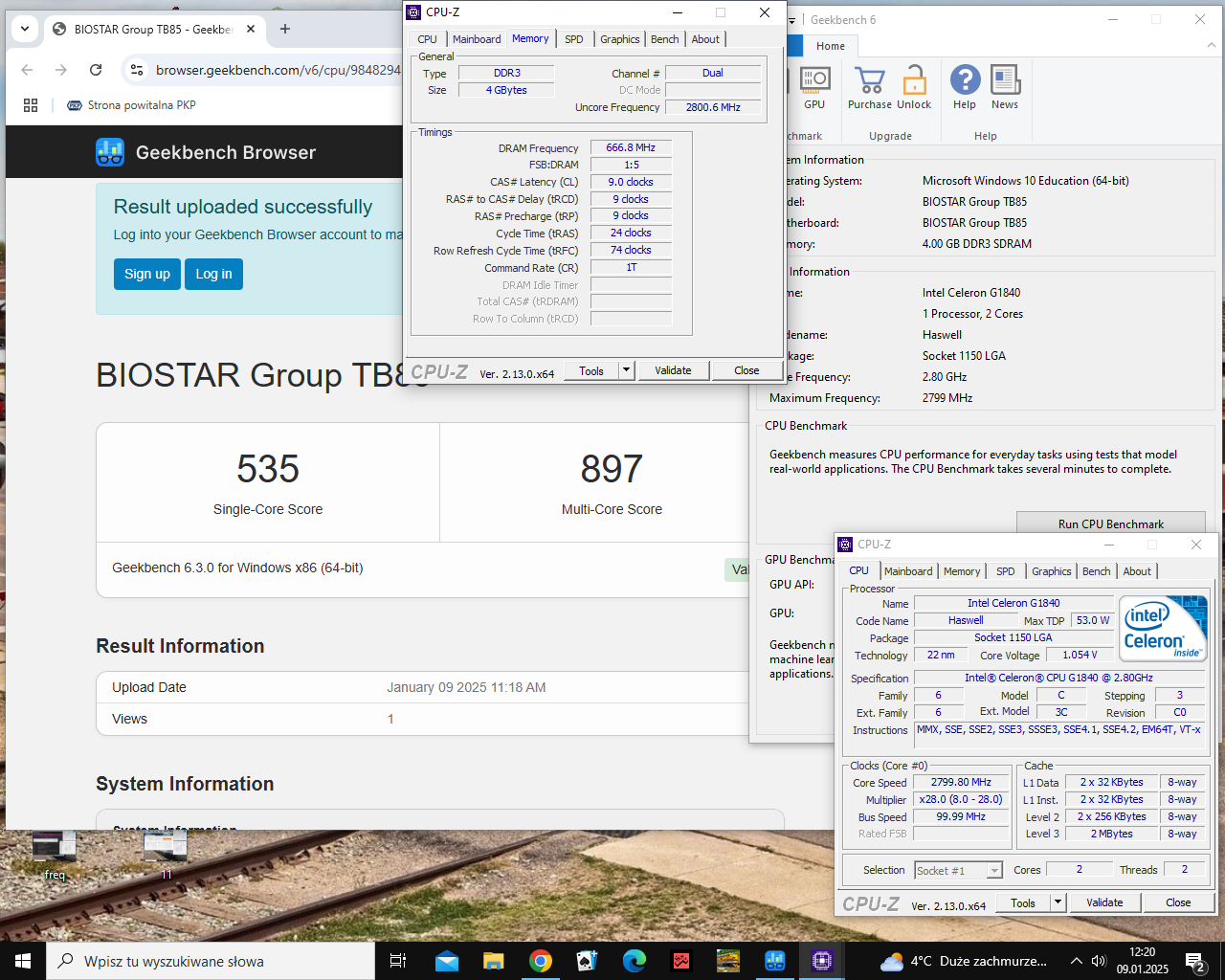Click Windows taskbar search box
Image resolution: width=1225 pixels, height=980 pixels.
pos(211,961)
